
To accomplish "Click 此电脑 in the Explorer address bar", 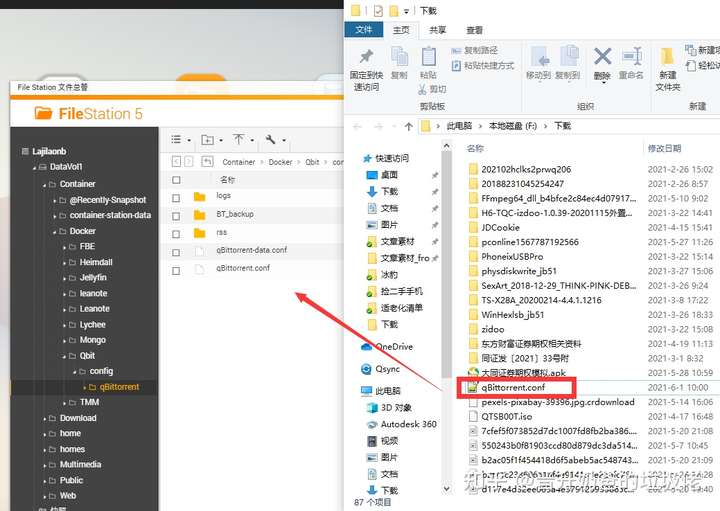I will tap(459, 126).
